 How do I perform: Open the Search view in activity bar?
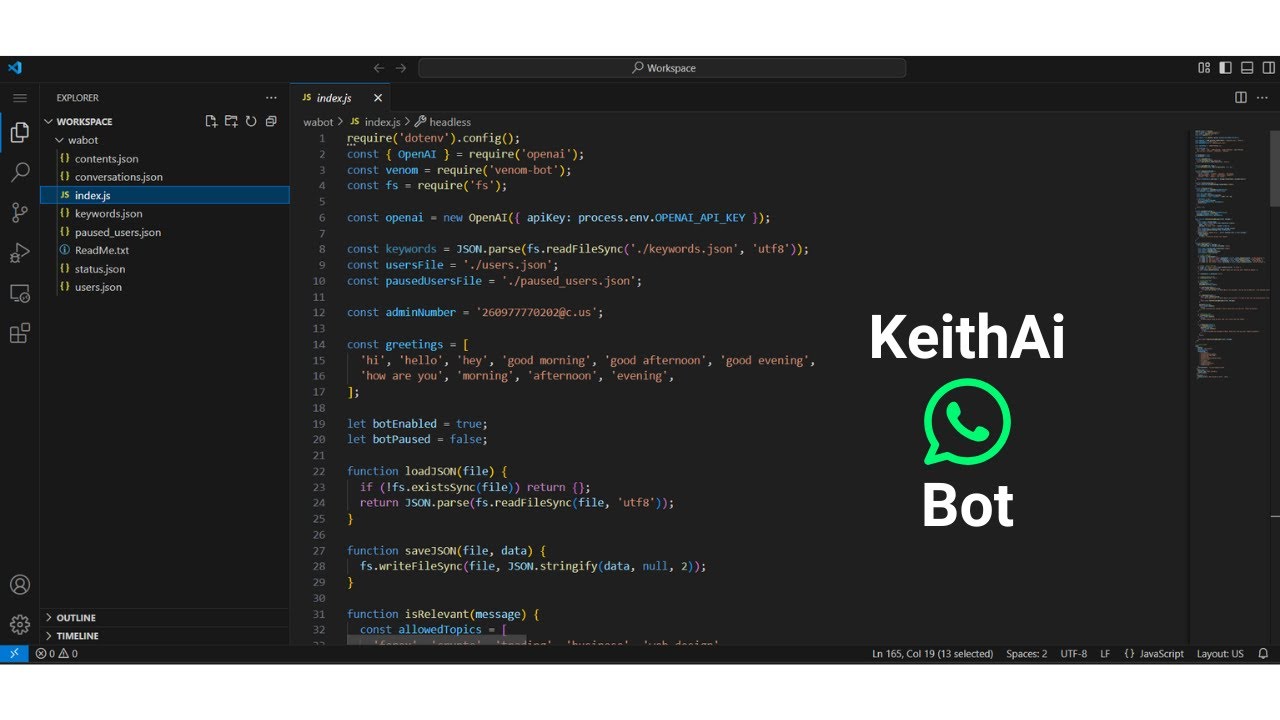coord(19,172)
